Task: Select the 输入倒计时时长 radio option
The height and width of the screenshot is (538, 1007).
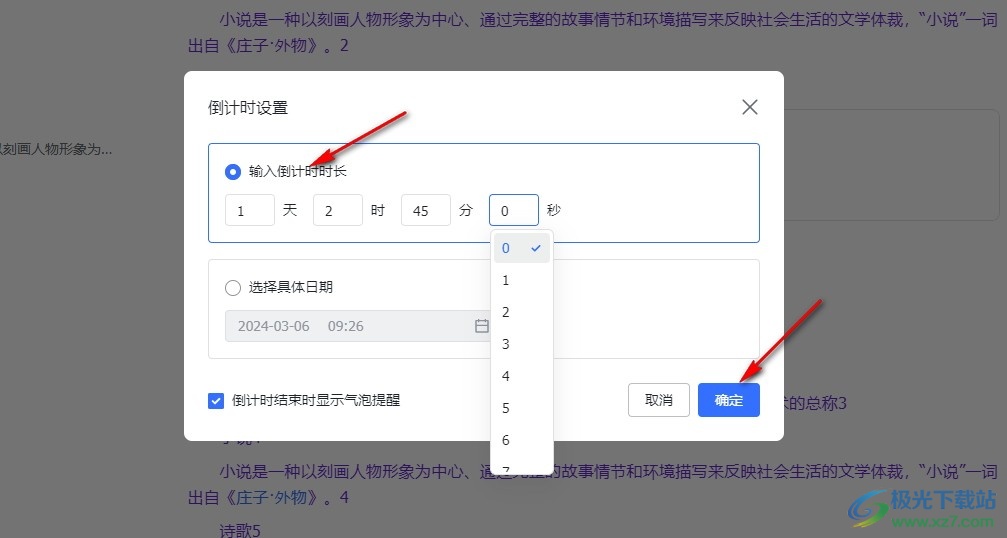Action: (x=232, y=171)
